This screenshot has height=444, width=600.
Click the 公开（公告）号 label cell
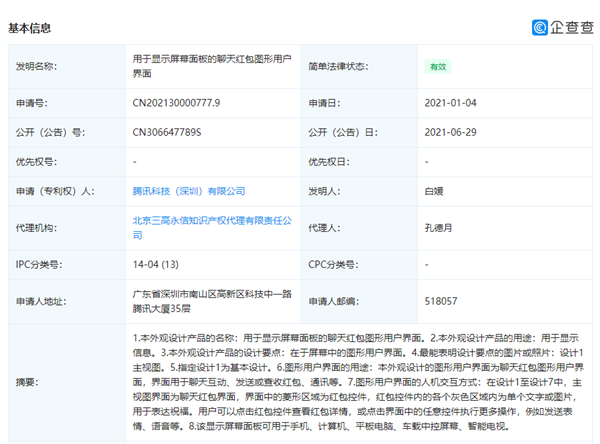click(67, 132)
